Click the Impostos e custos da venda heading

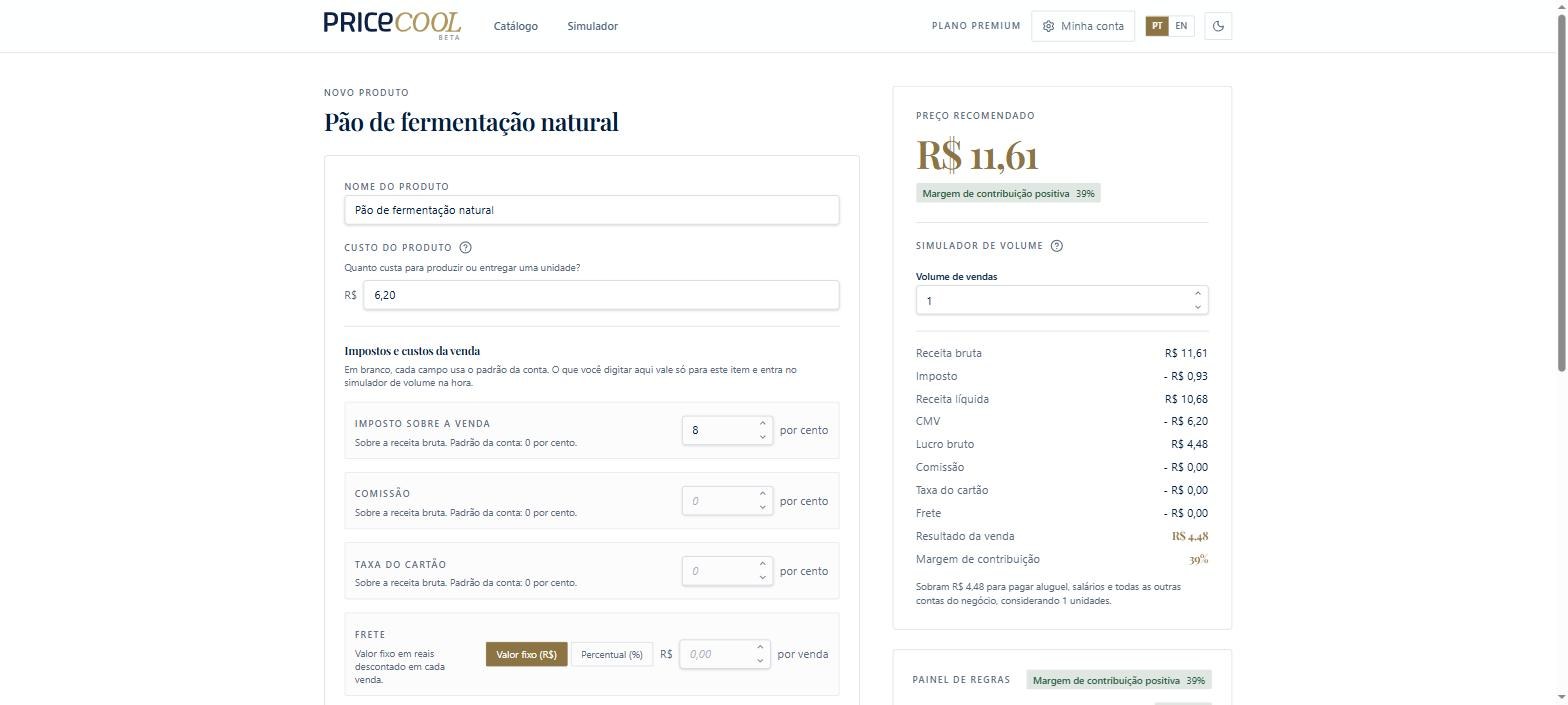coord(412,351)
